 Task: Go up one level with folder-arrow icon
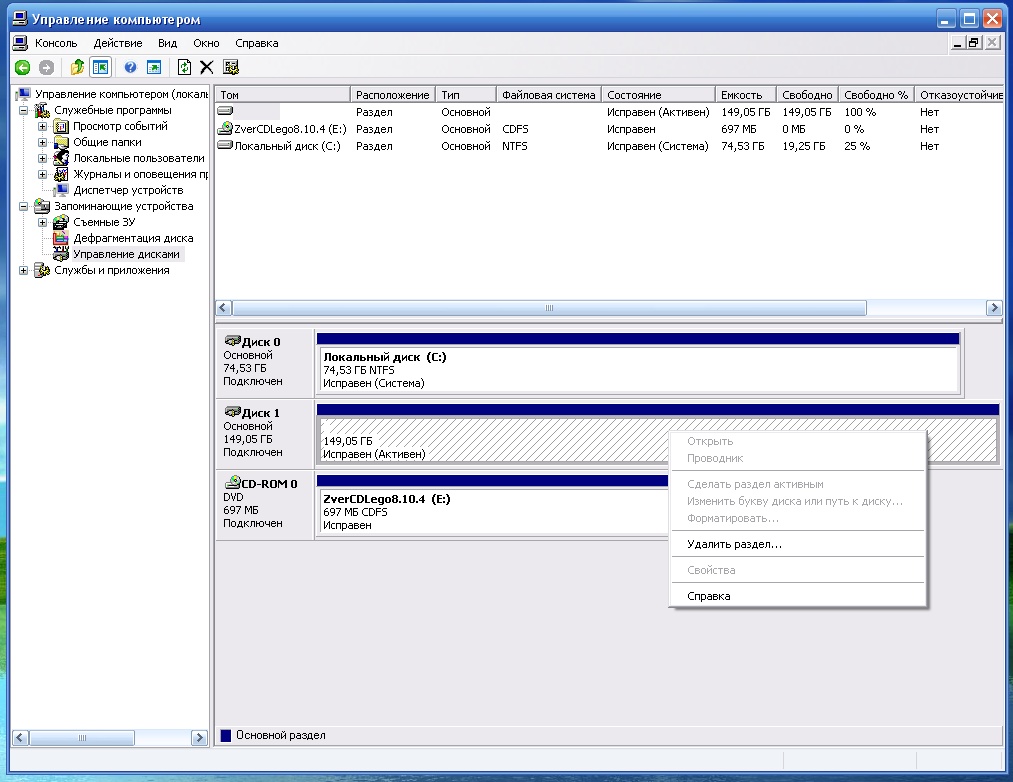(x=77, y=67)
